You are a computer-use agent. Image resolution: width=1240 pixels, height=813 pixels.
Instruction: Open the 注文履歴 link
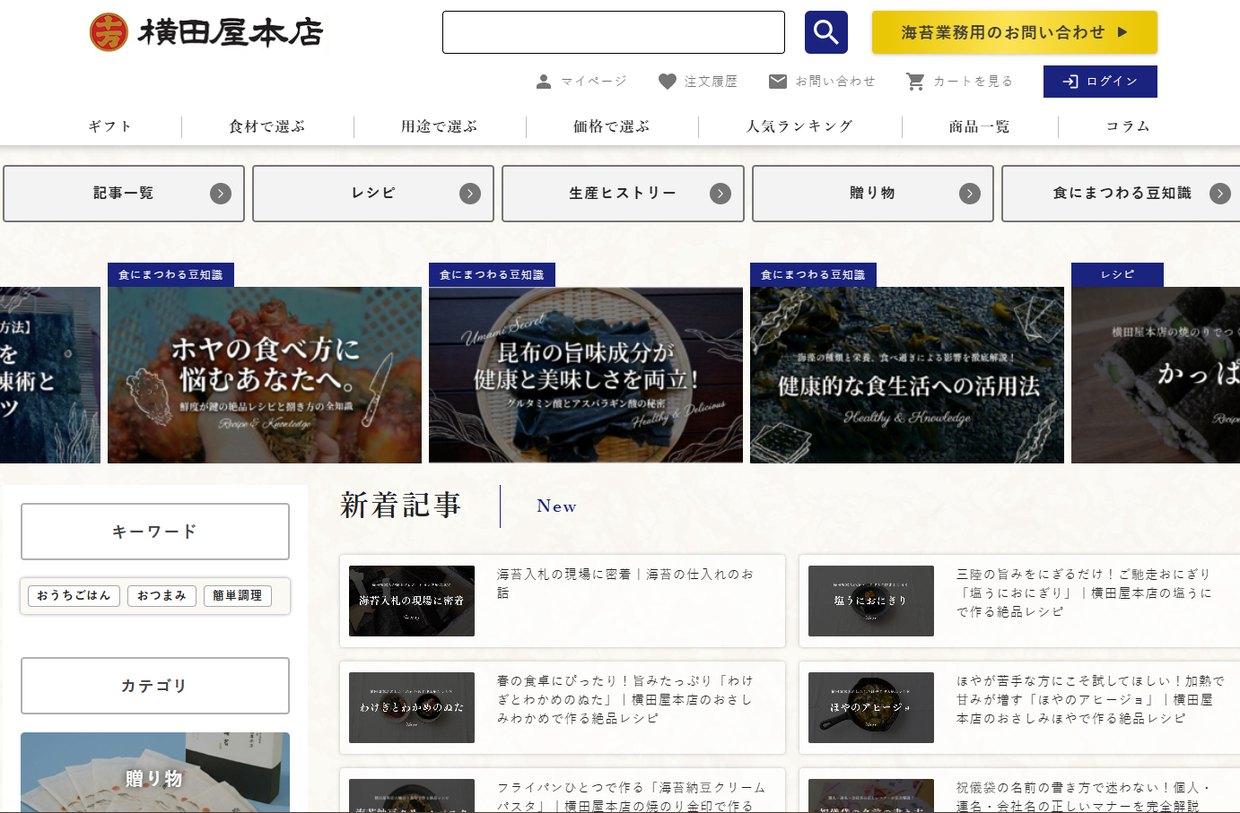click(698, 82)
